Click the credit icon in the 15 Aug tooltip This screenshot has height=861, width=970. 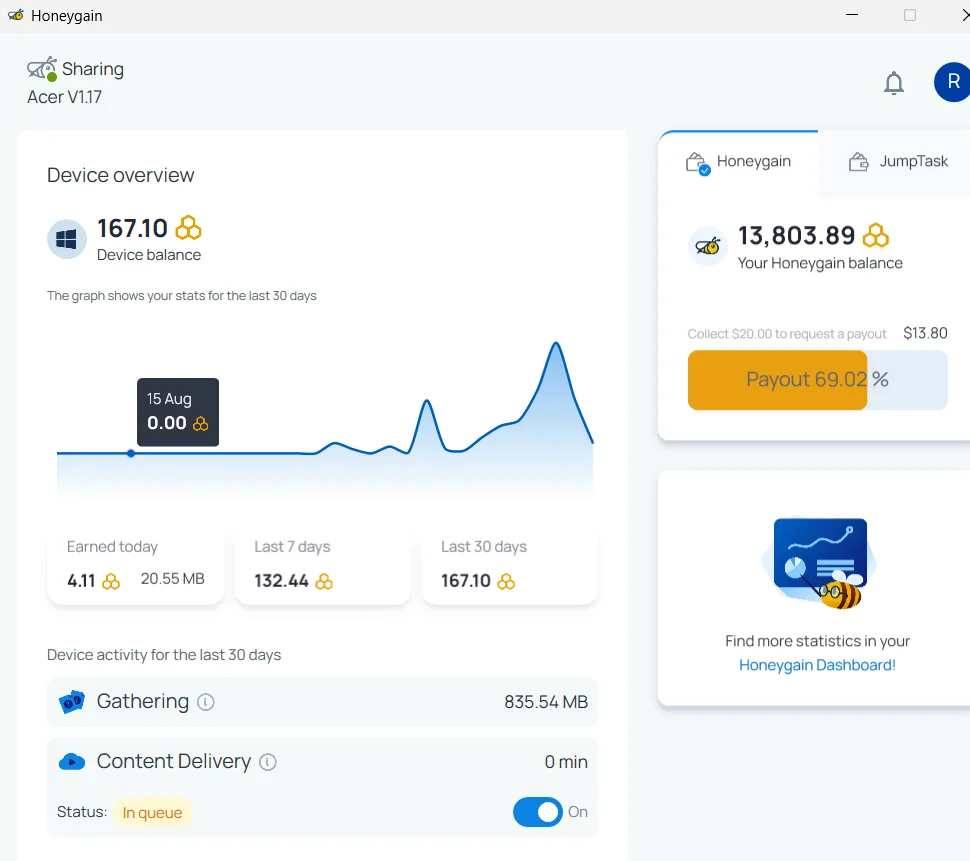coord(200,424)
